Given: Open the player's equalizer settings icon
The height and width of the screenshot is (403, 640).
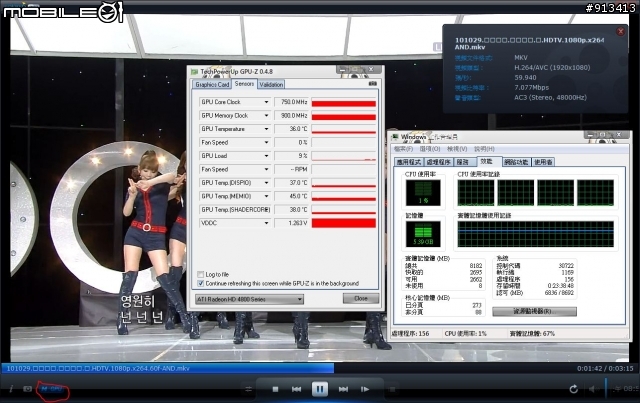Looking at the screenshot, I should pyautogui.click(x=248, y=390).
